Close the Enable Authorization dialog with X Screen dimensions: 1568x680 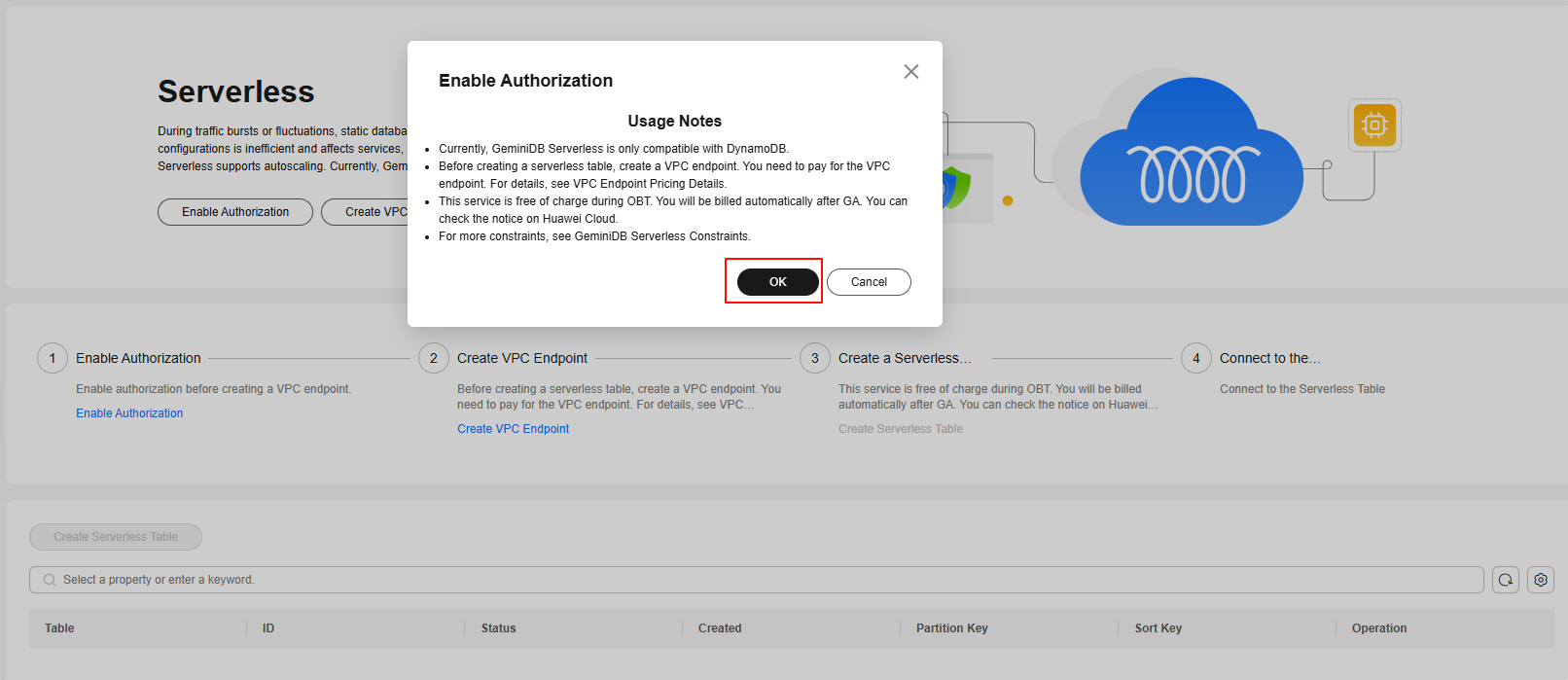[910, 72]
